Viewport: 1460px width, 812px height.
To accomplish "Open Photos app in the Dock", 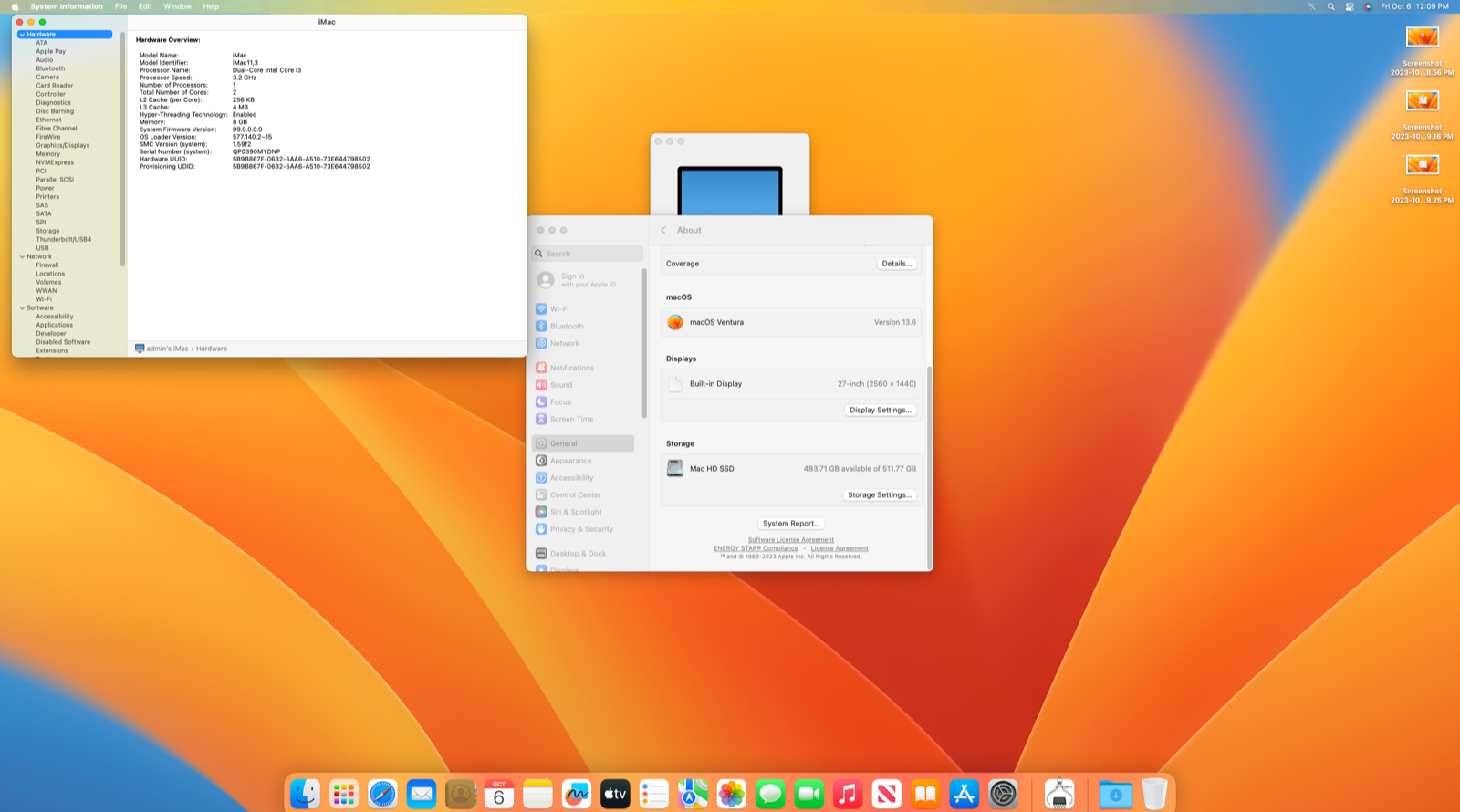I will (x=732, y=794).
